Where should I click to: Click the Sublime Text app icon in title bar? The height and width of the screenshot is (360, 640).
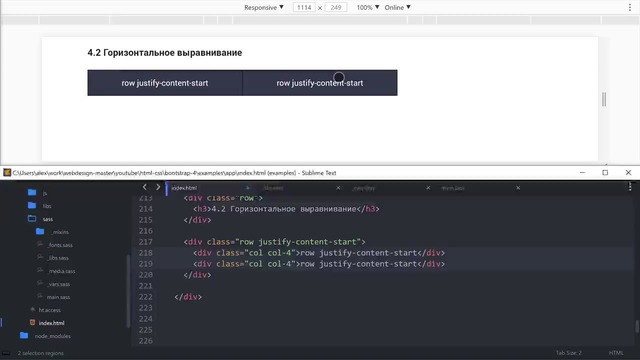(7, 173)
